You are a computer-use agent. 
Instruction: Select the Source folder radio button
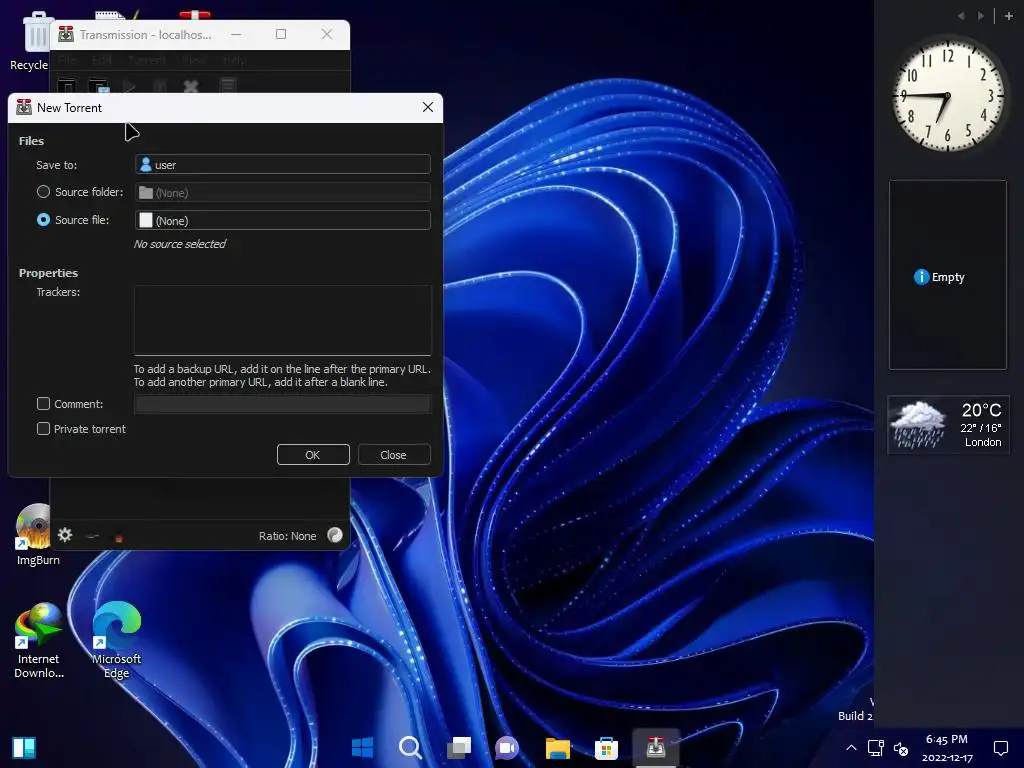[x=43, y=192]
